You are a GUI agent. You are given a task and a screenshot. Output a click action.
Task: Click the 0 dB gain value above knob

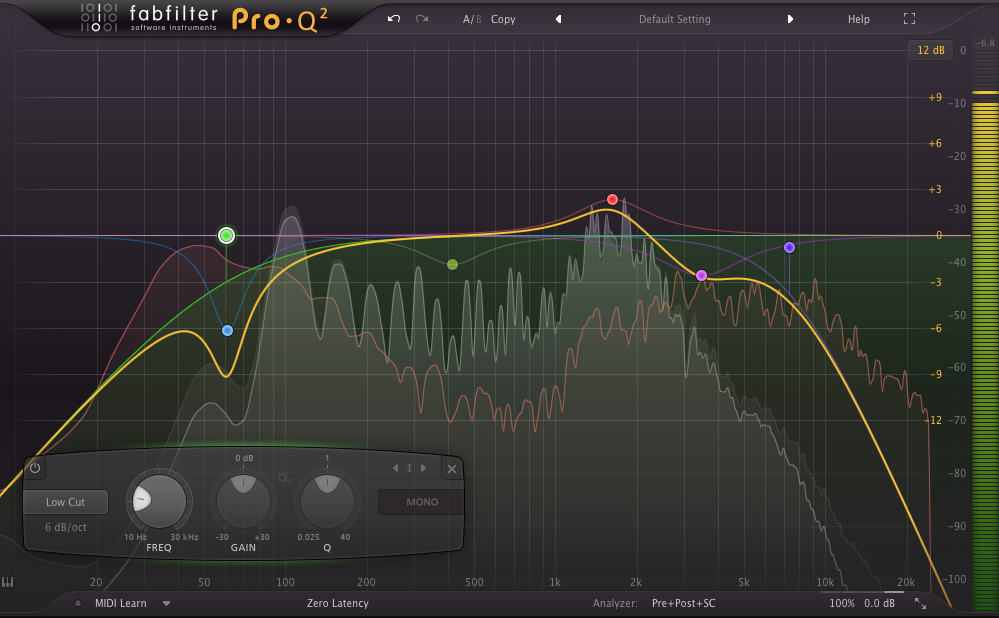(x=243, y=458)
